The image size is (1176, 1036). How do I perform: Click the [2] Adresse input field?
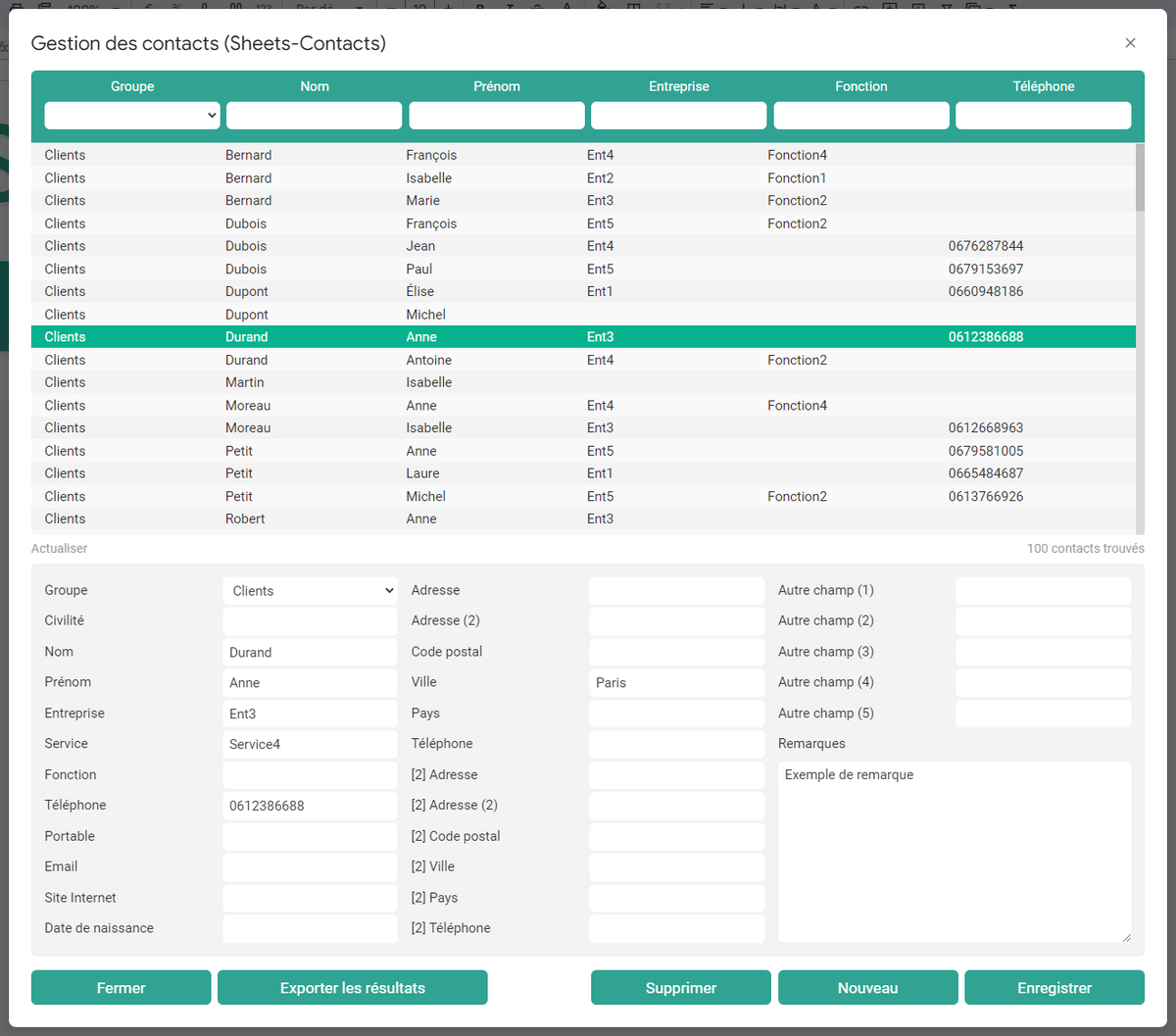[x=677, y=775]
